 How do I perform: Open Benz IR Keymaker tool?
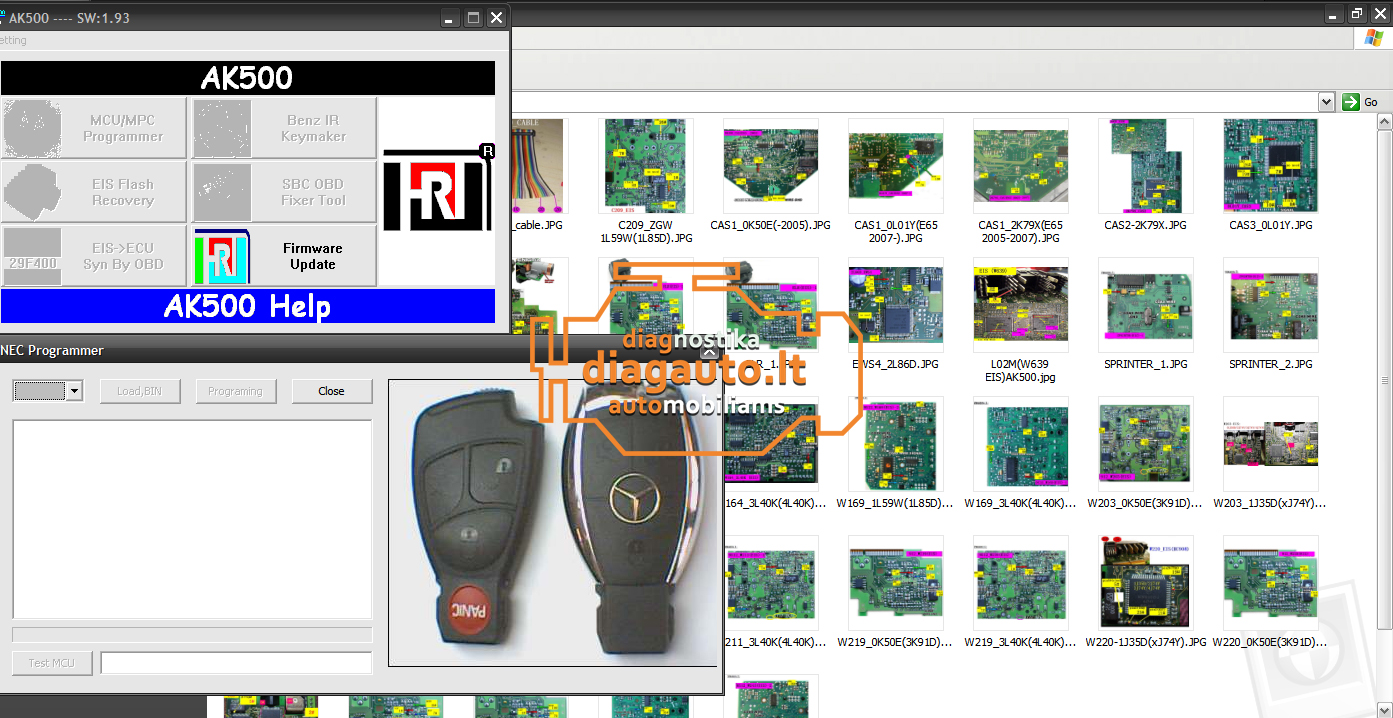(x=284, y=128)
